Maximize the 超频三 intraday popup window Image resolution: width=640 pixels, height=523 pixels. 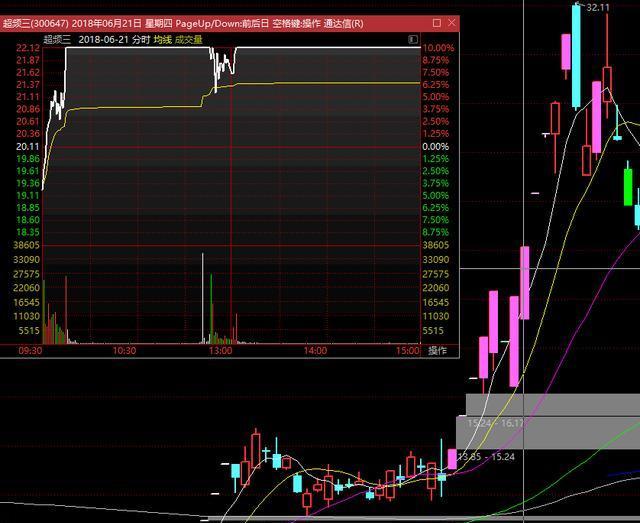(436, 23)
